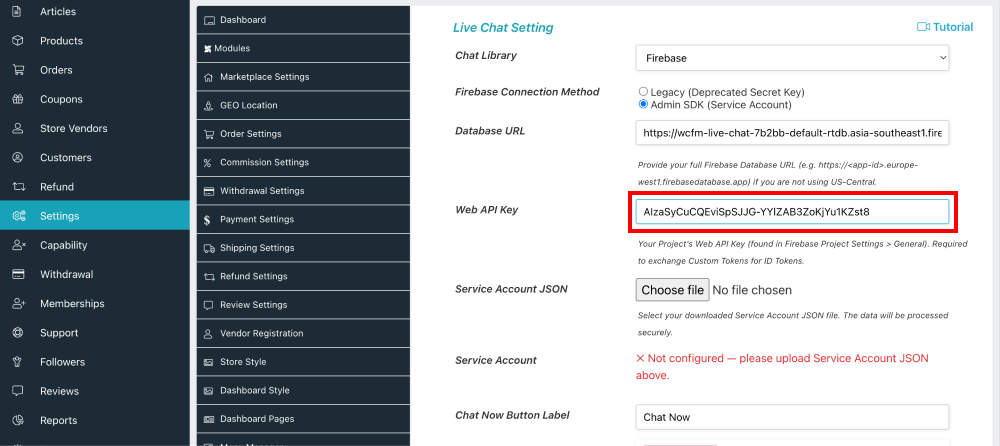Open the Tutorial link
The width and height of the screenshot is (1000, 446).
click(952, 27)
